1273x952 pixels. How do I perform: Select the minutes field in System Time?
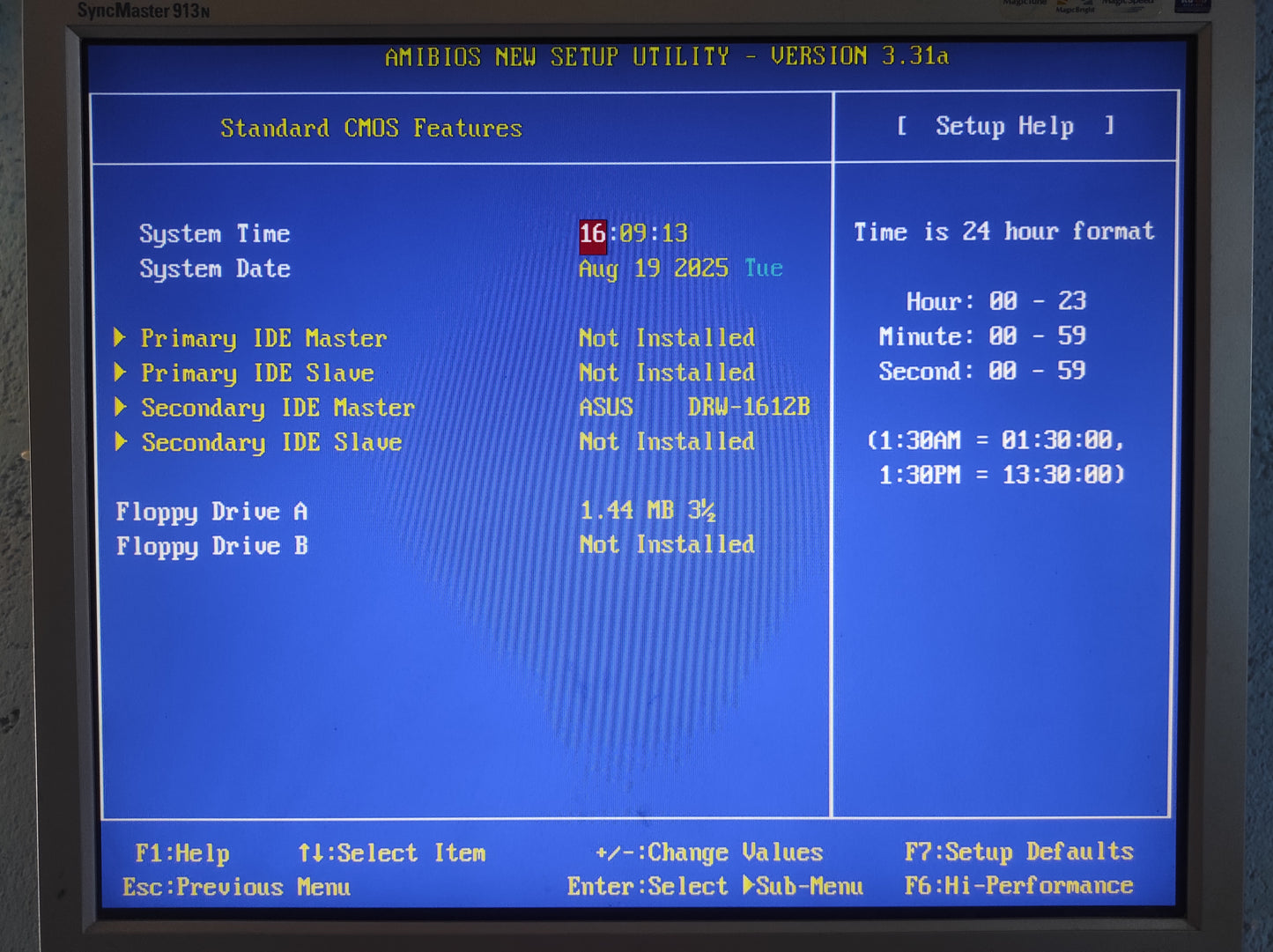coord(633,234)
